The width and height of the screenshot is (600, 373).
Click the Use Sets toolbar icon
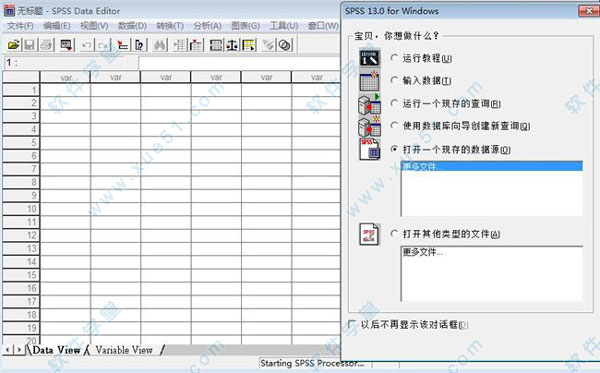click(285, 45)
